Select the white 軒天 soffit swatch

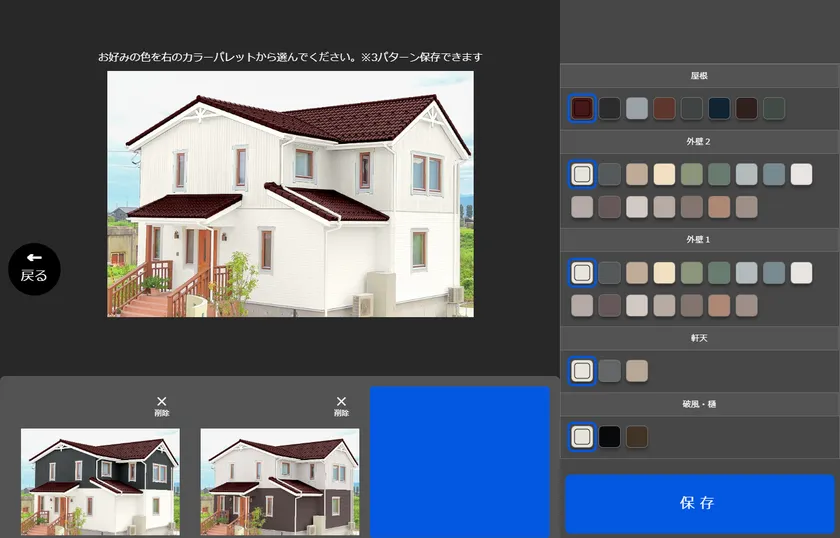click(x=582, y=371)
